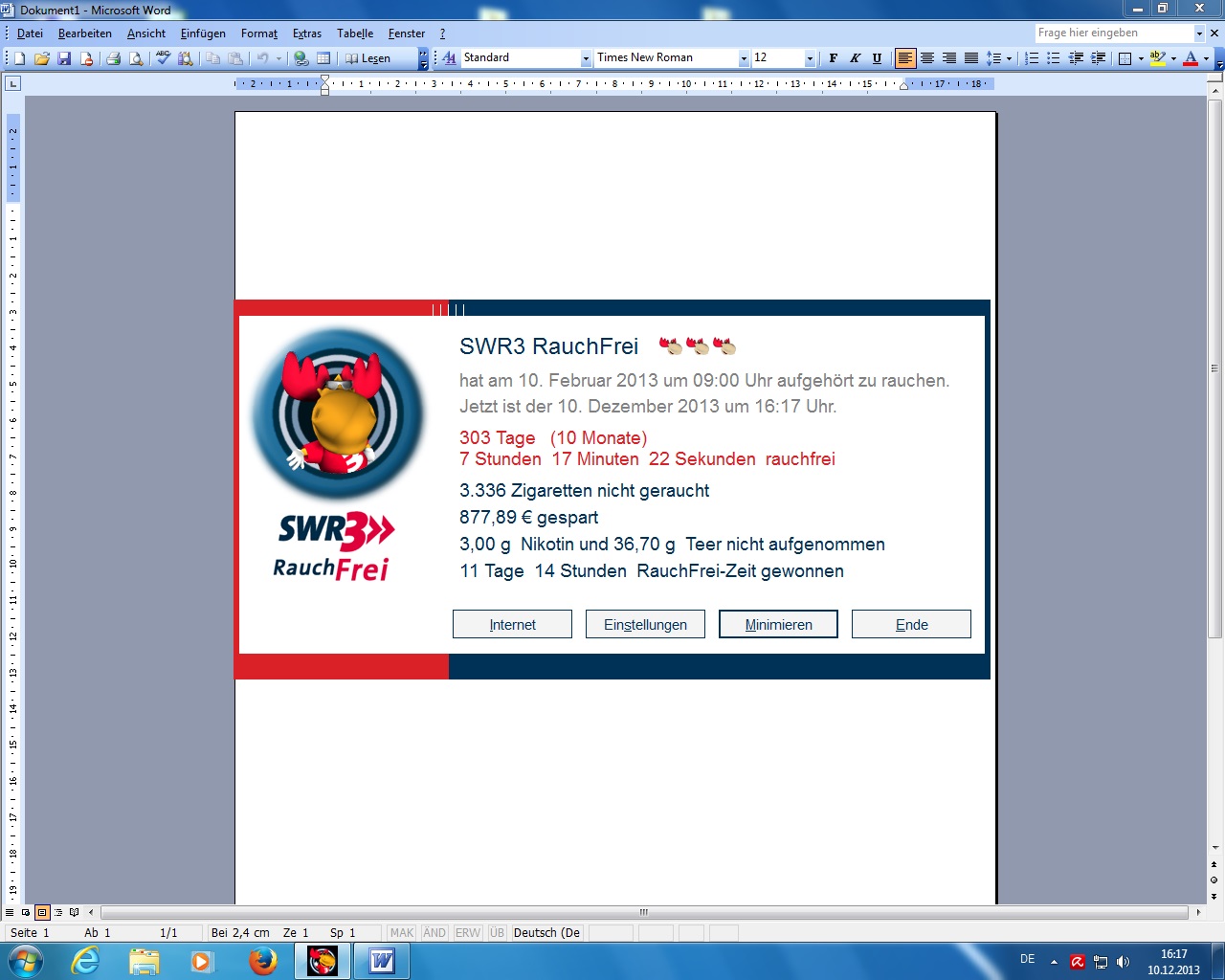This screenshot has height=980, width=1225.
Task: Save the document with the floppy disk icon
Action: [64, 58]
